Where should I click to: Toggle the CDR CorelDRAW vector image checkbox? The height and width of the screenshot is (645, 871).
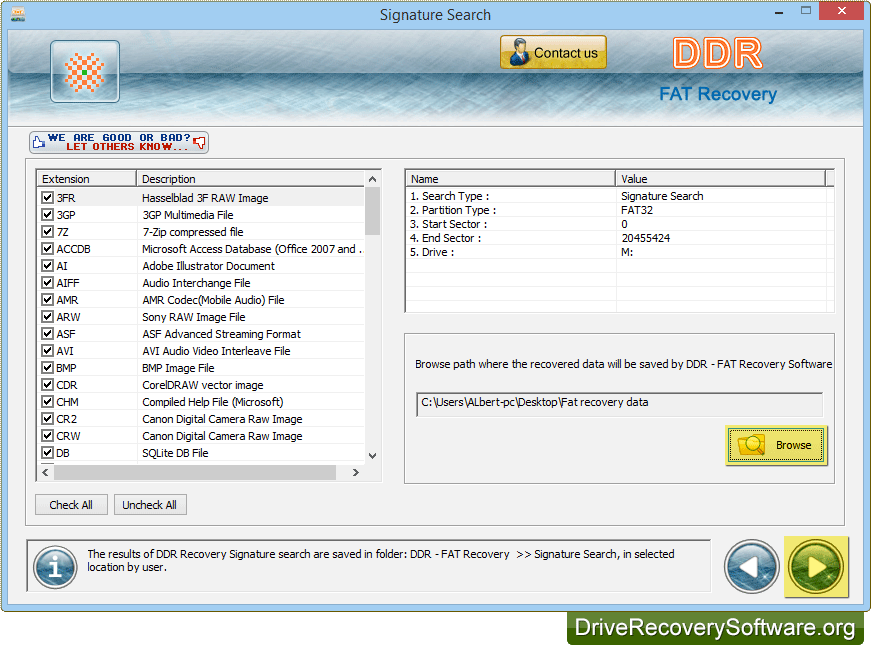pyautogui.click(x=47, y=385)
